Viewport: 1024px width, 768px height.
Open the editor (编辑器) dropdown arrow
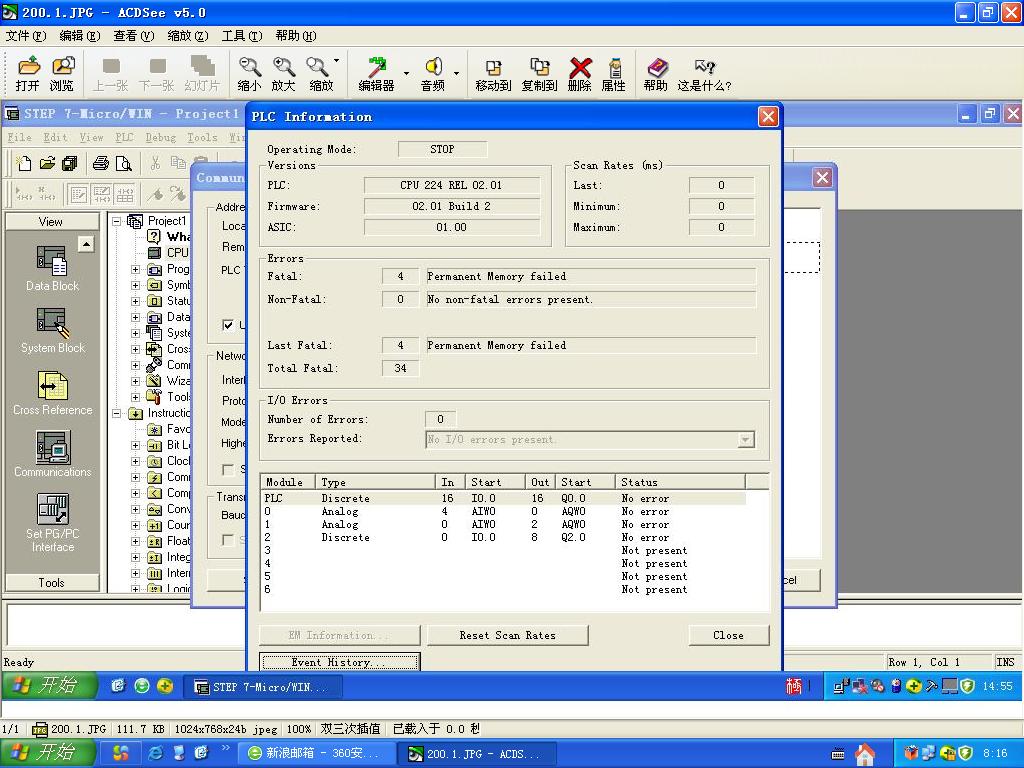(x=406, y=74)
